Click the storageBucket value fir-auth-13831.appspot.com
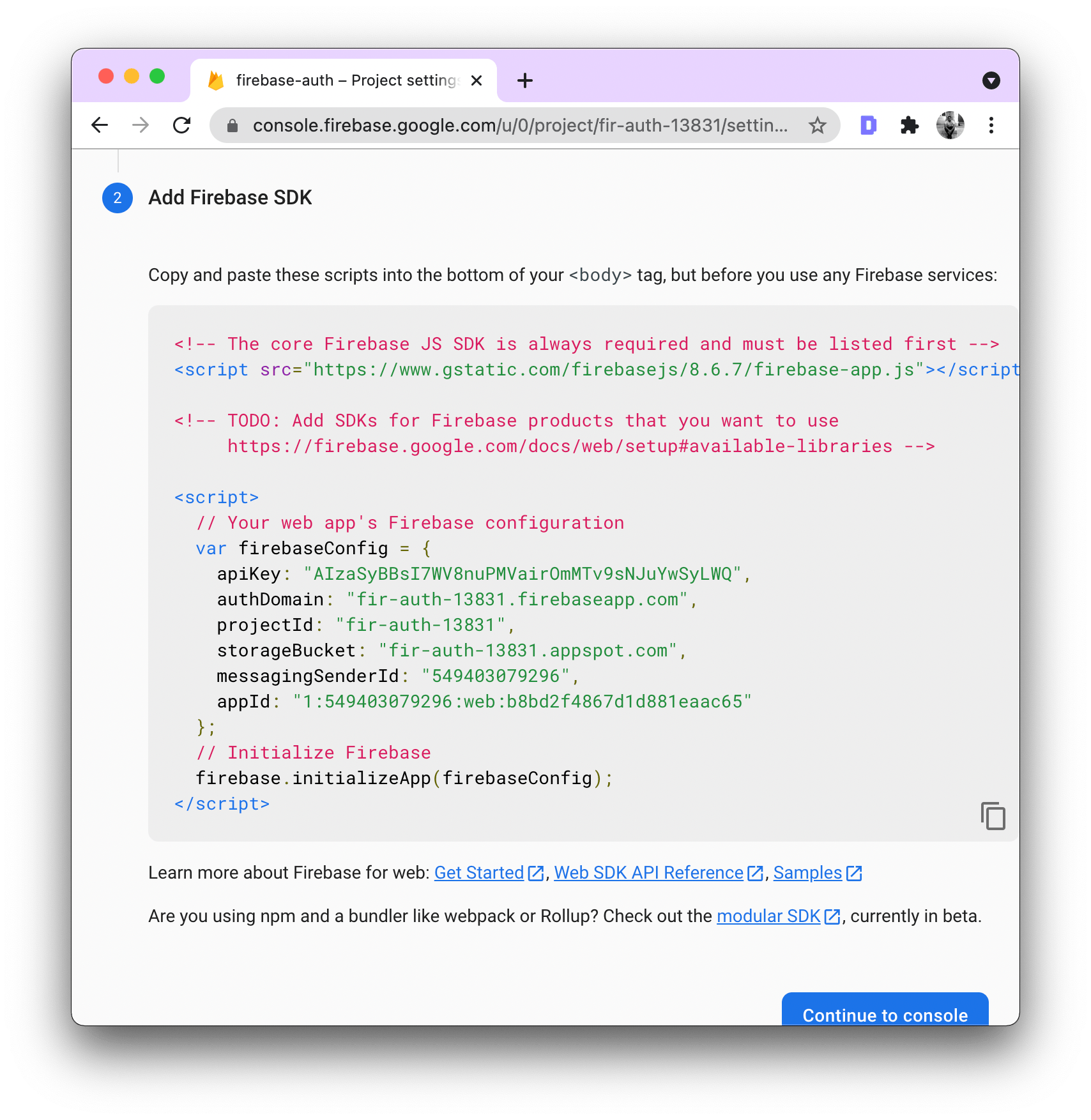Screen dimensions: 1091x1120 528,651
